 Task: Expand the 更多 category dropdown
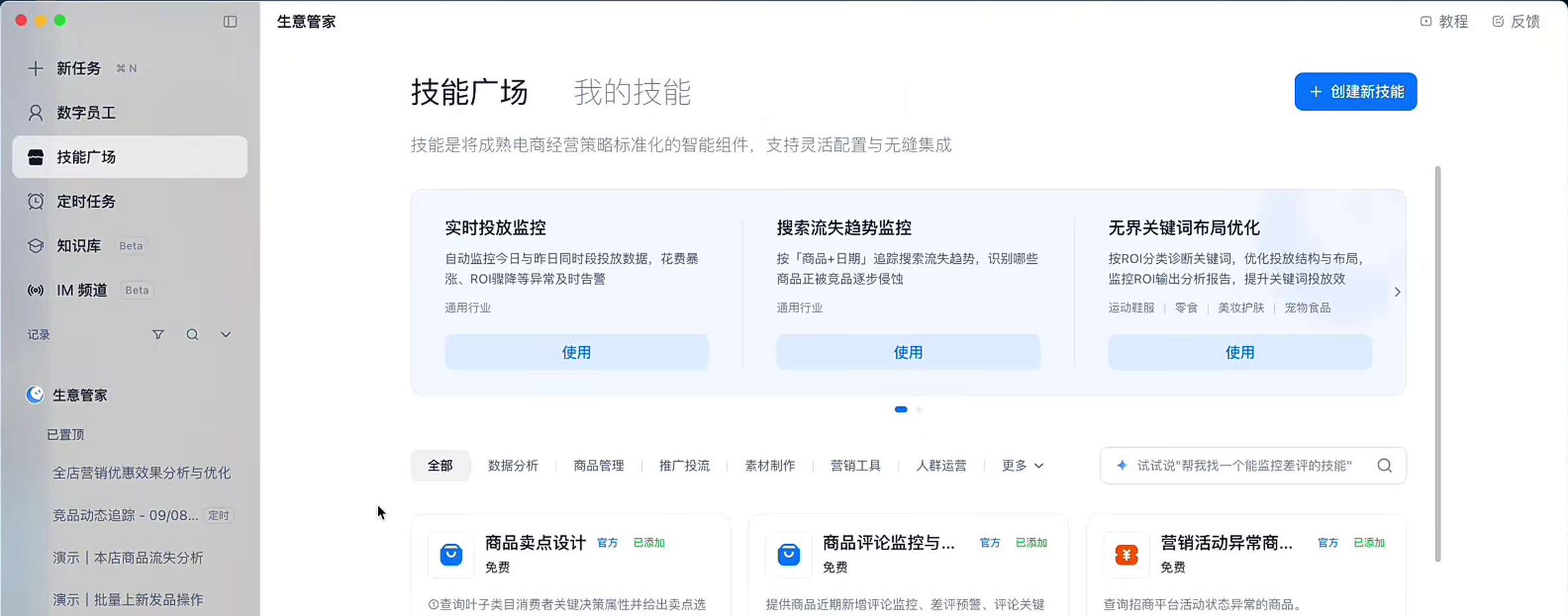click(x=1022, y=466)
